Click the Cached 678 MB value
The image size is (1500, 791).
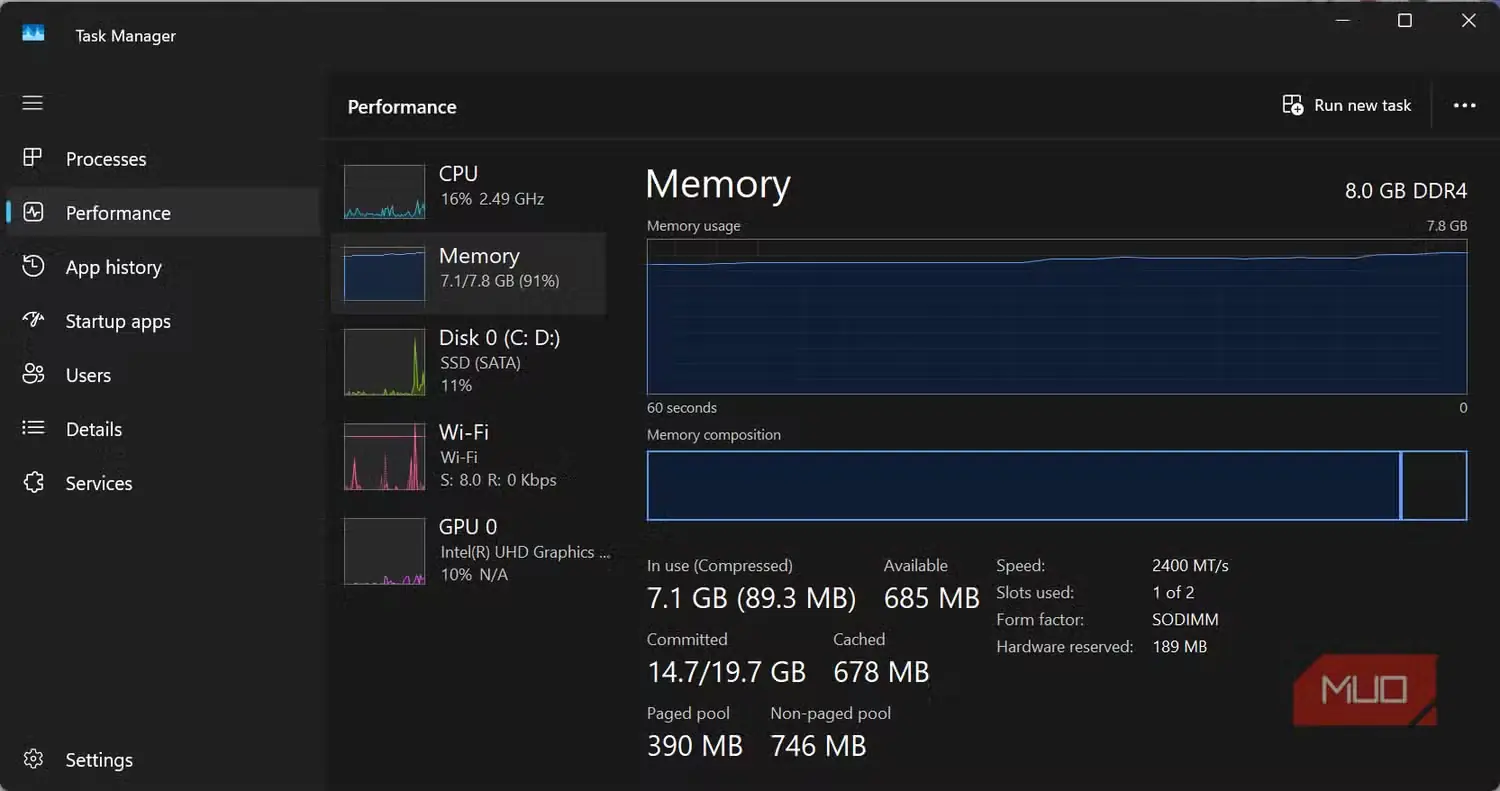click(881, 672)
